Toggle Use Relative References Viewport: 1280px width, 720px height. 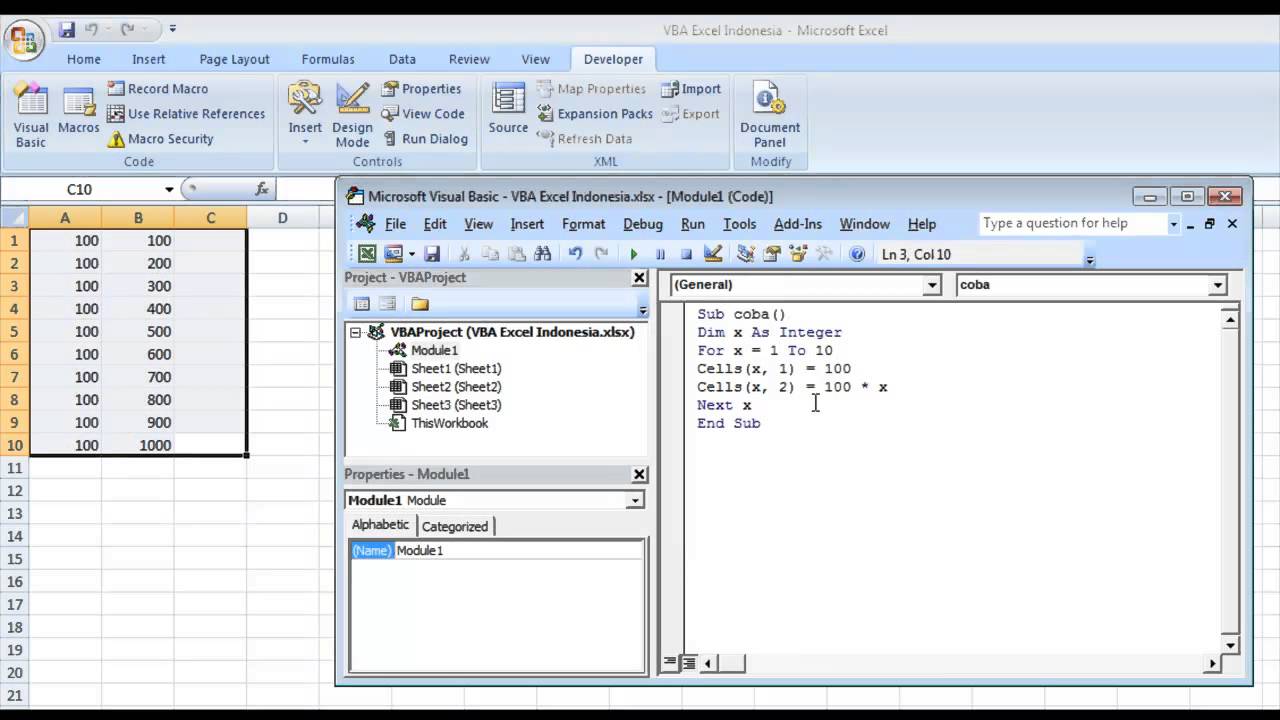[x=186, y=114]
